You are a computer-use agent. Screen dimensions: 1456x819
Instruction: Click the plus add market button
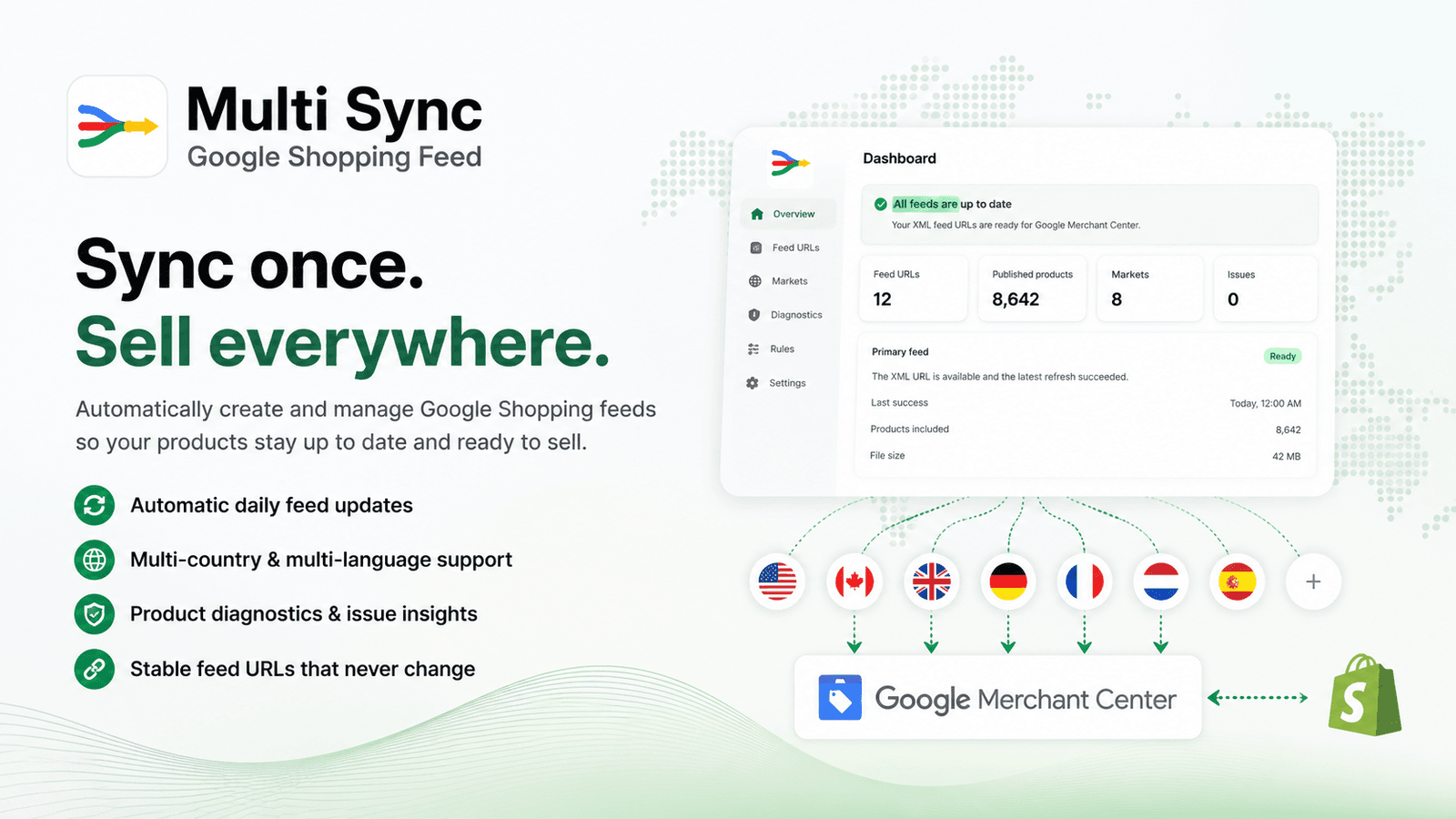[1313, 581]
